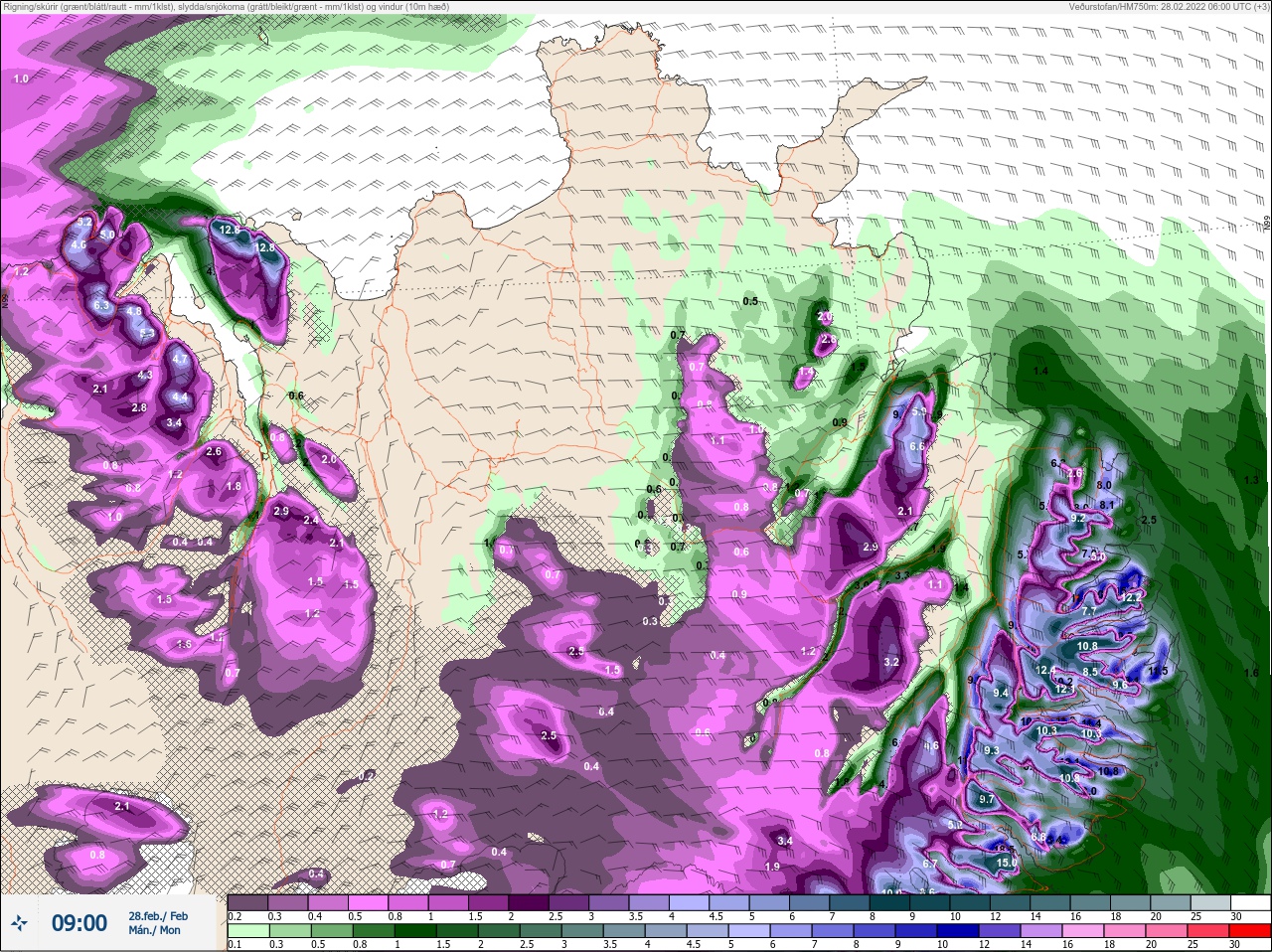Screen dimensions: 1272x952
Task: Click the 3.2 snowfall value on the map
Action: click(891, 662)
